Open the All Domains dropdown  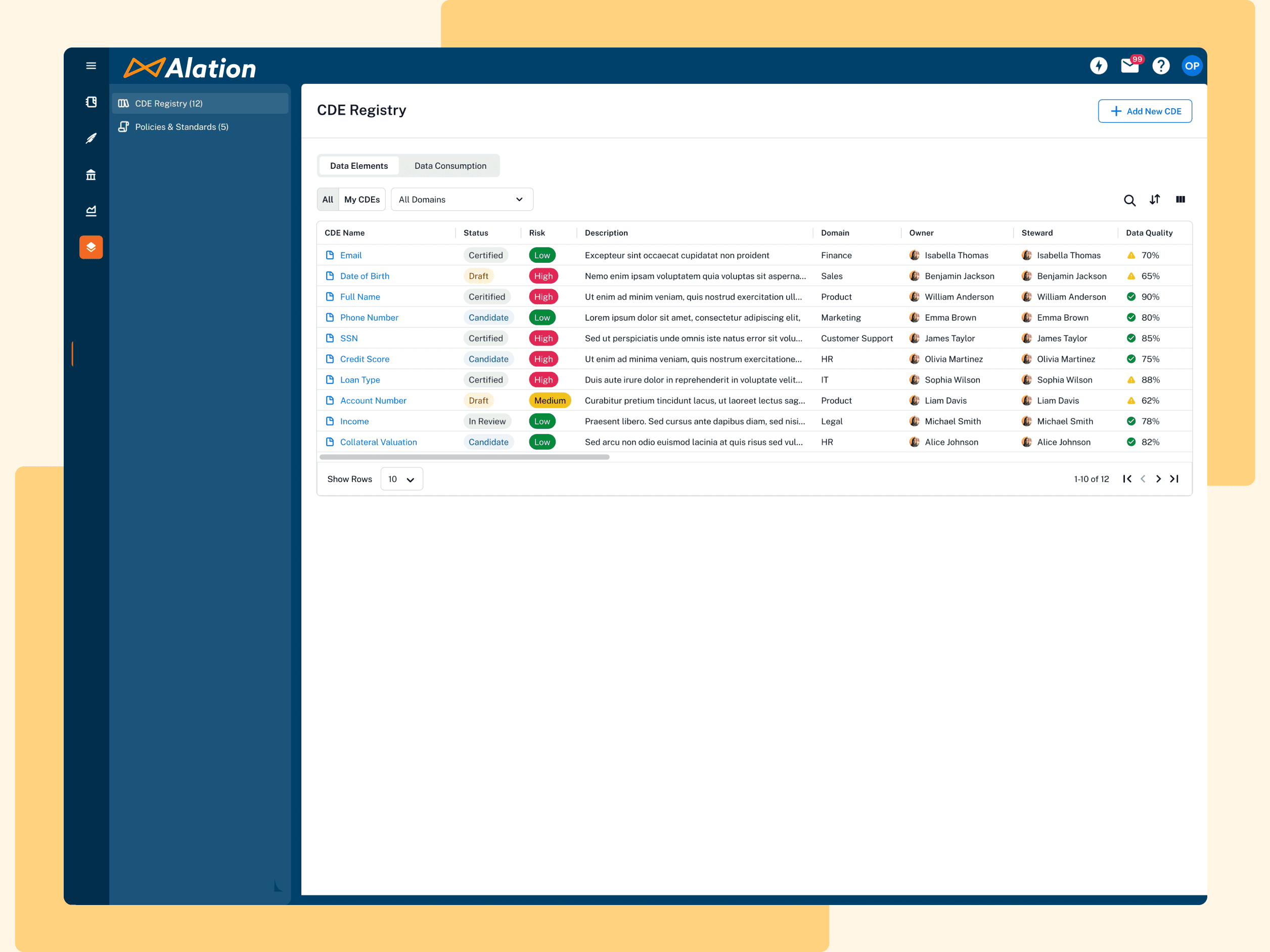click(x=462, y=199)
